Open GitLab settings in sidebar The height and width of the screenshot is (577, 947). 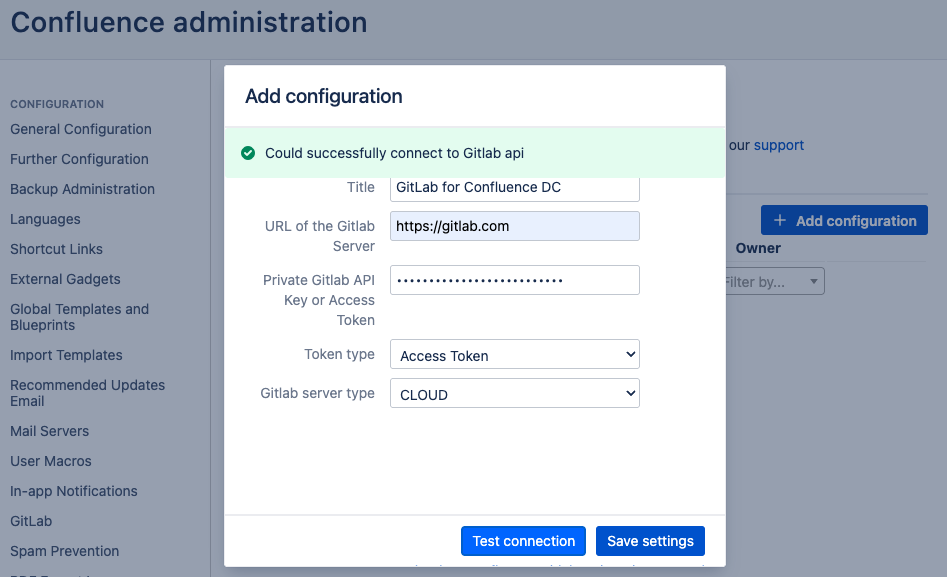tap(31, 521)
